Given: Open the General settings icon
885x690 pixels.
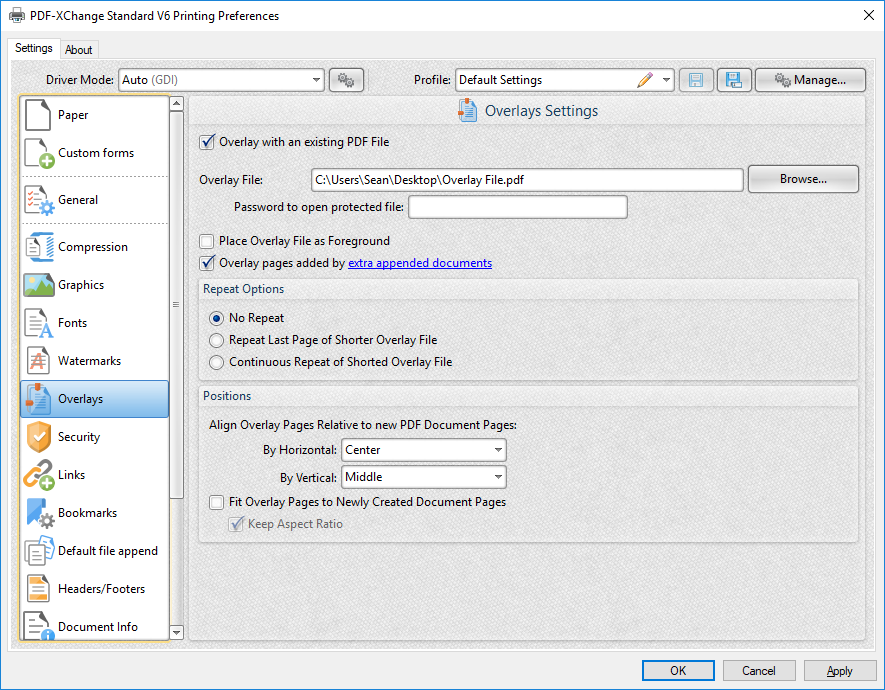Looking at the screenshot, I should click(39, 200).
